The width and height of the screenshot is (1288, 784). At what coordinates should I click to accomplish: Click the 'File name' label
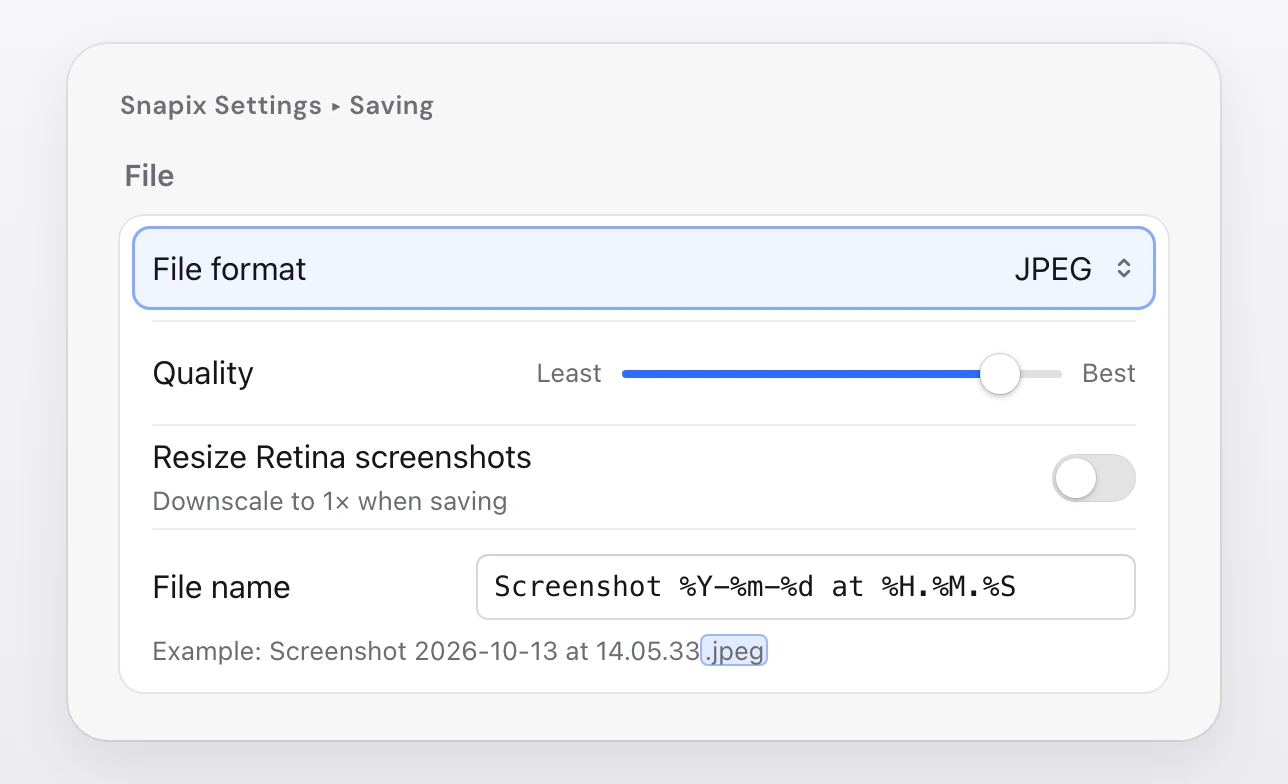point(221,587)
